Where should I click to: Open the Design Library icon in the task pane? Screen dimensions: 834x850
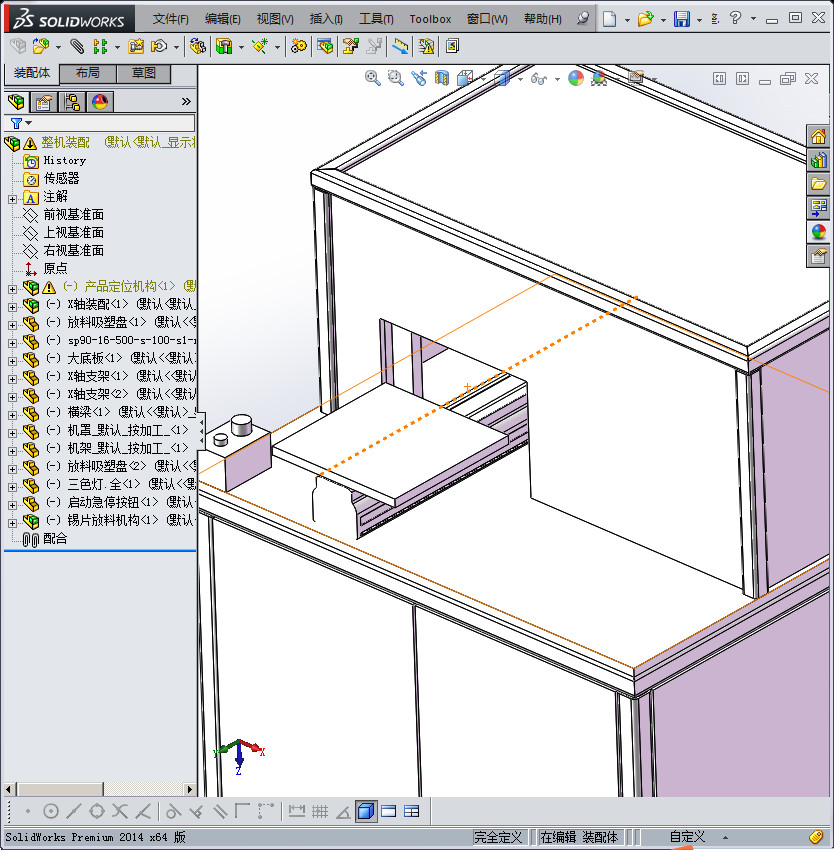pyautogui.click(x=818, y=160)
